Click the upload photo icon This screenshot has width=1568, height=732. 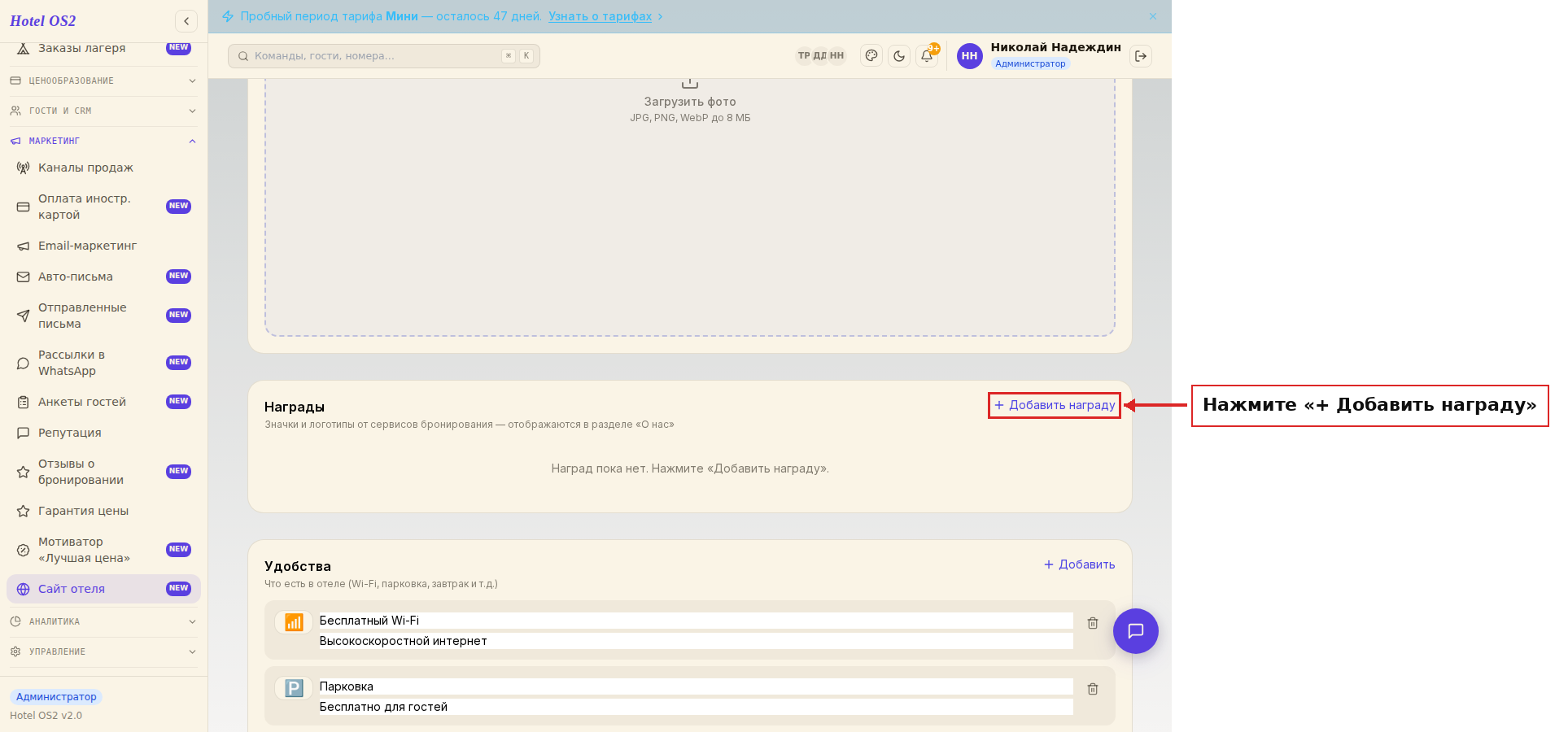tap(690, 83)
